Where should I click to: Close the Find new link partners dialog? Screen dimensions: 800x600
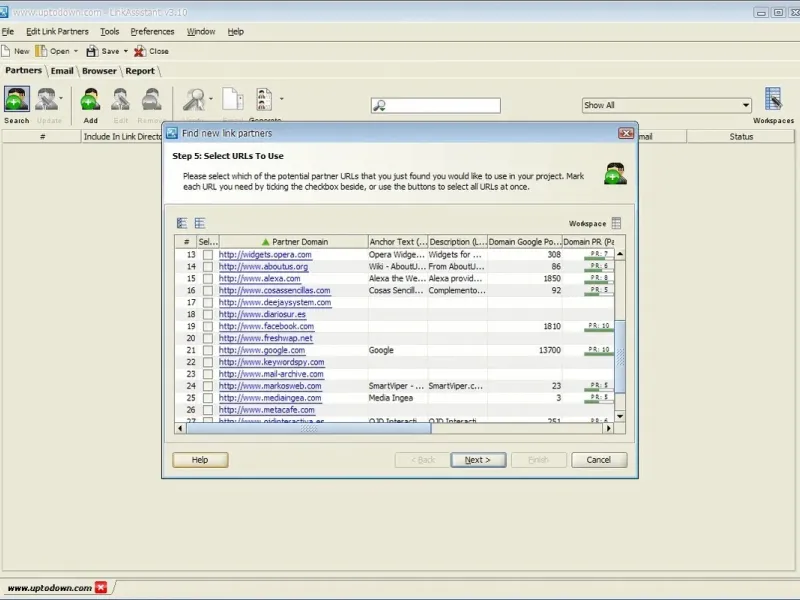626,133
